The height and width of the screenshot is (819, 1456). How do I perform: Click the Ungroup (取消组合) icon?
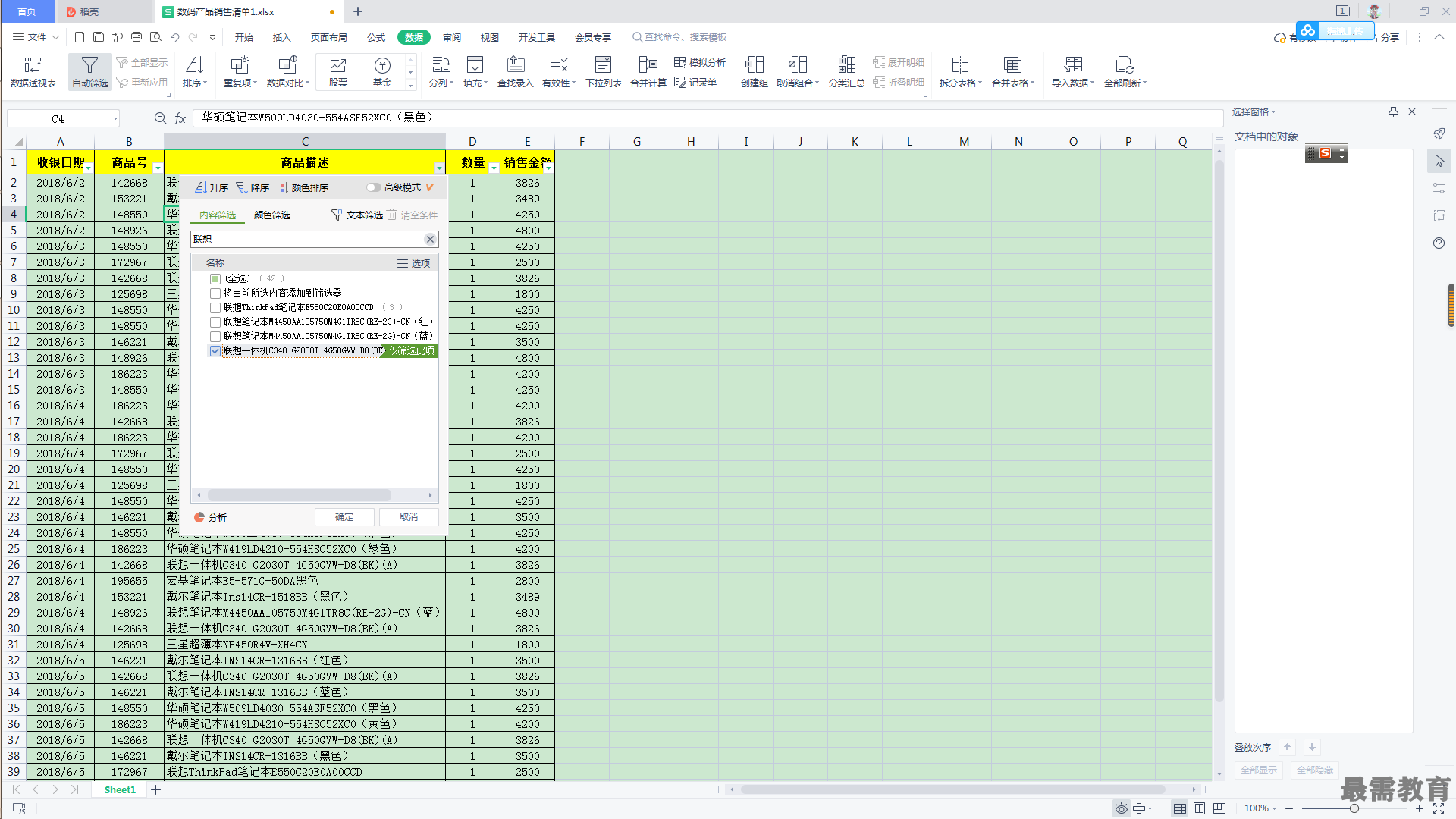click(x=798, y=72)
